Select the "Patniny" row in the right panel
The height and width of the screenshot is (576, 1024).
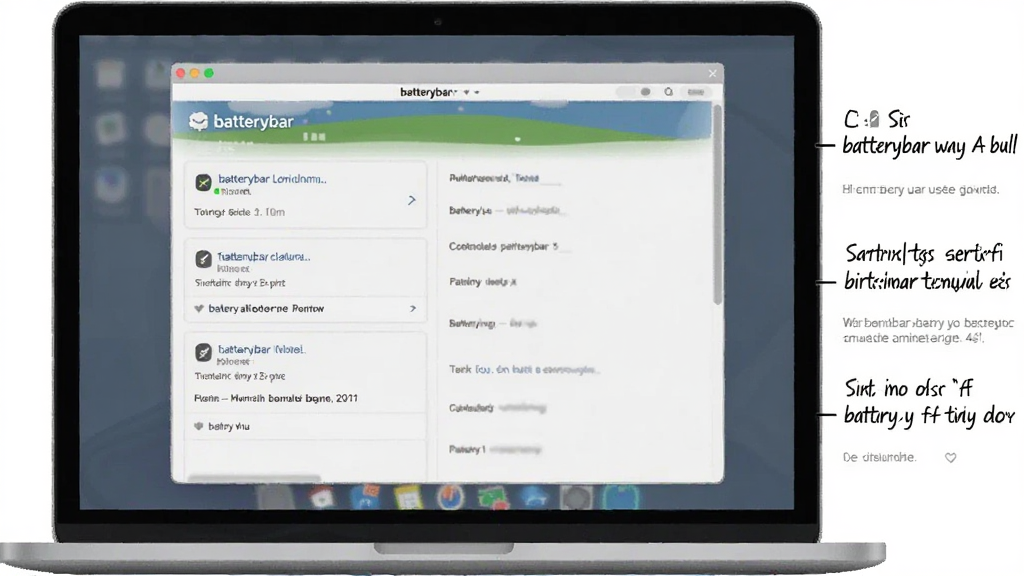(x=482, y=281)
